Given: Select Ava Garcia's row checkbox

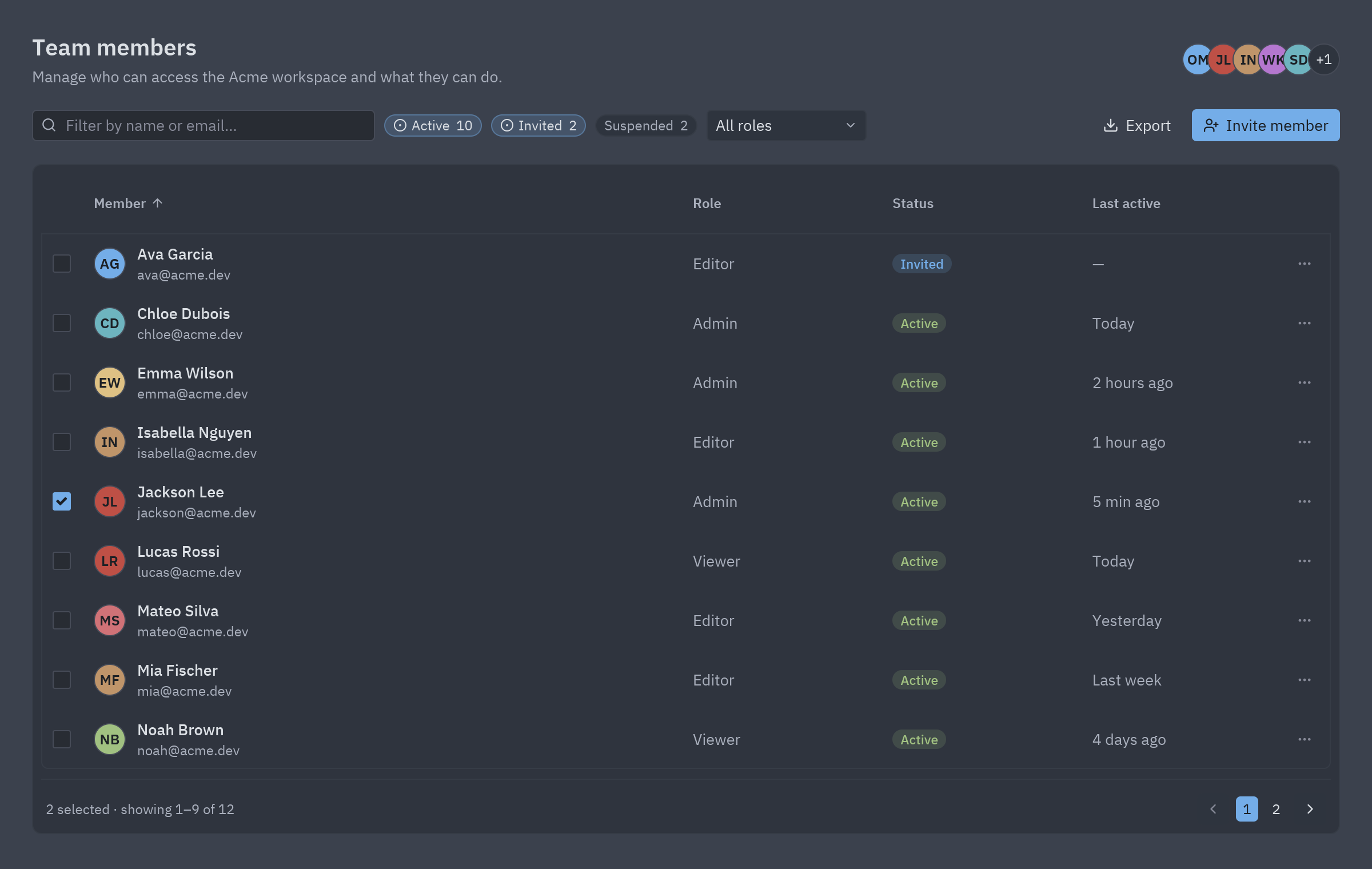Looking at the screenshot, I should 62,264.
